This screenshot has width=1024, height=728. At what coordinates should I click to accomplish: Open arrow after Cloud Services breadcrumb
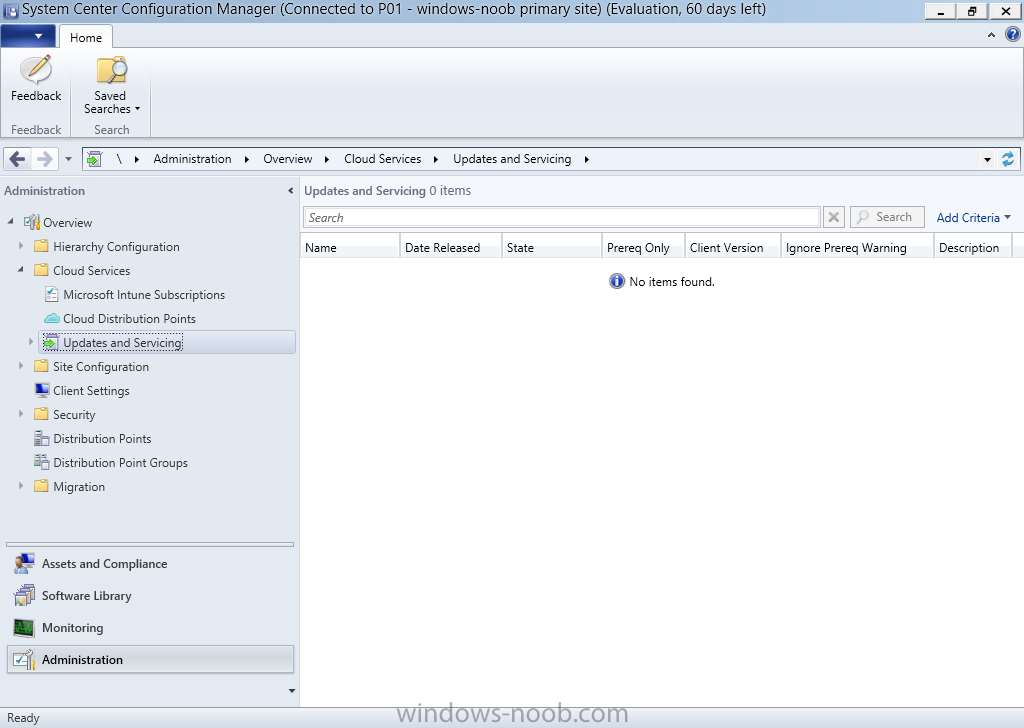tap(436, 159)
